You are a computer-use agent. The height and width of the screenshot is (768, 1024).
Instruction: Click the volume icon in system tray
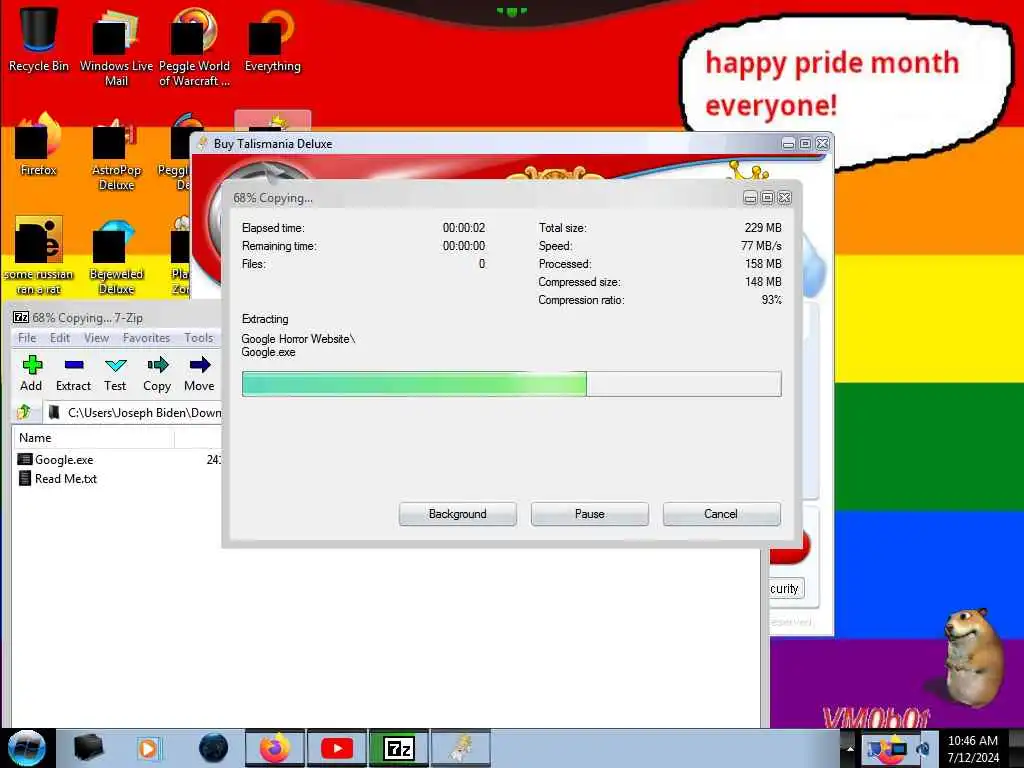(x=923, y=748)
